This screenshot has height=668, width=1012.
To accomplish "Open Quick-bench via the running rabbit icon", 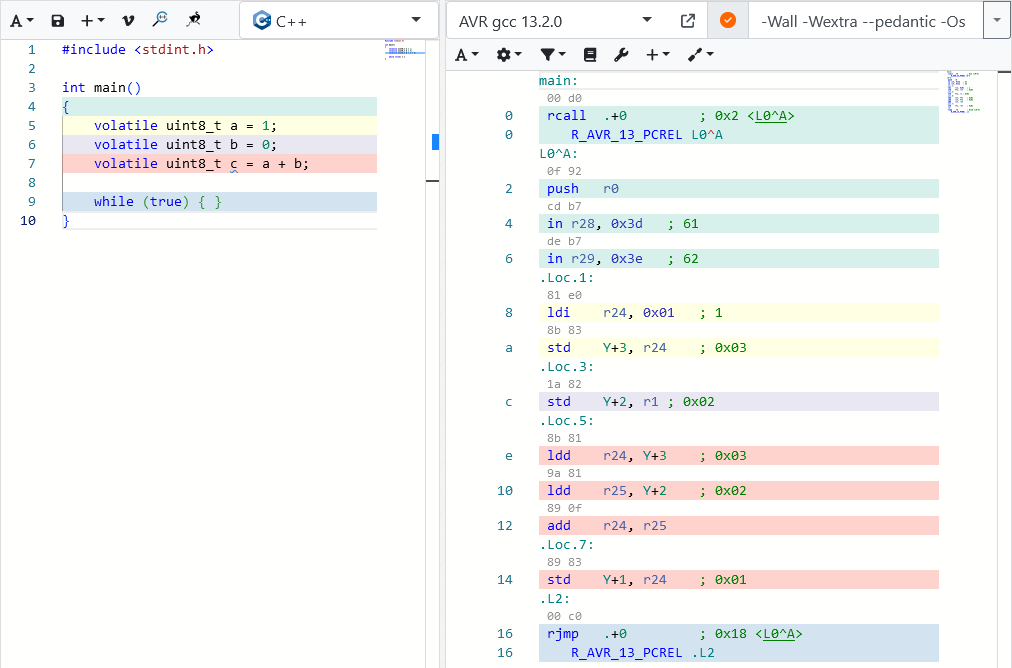I will pos(194,20).
